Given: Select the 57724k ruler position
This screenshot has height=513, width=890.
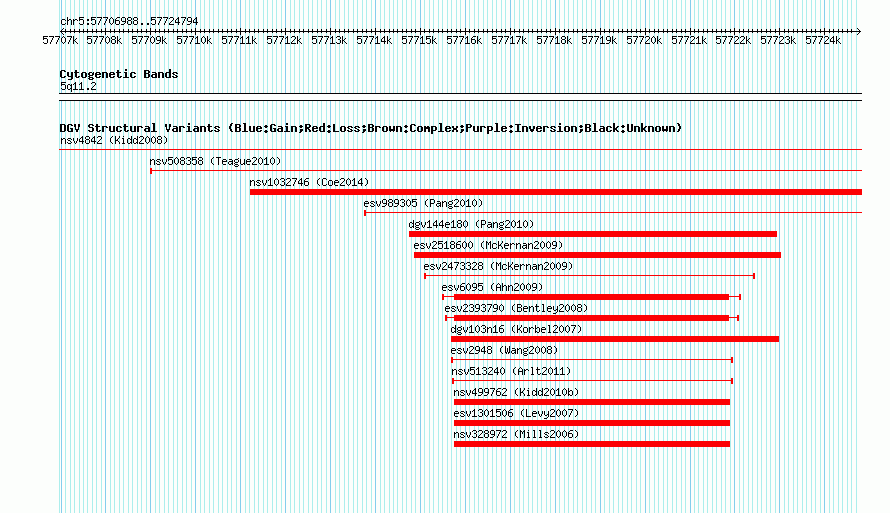Looking at the screenshot, I should [823, 40].
